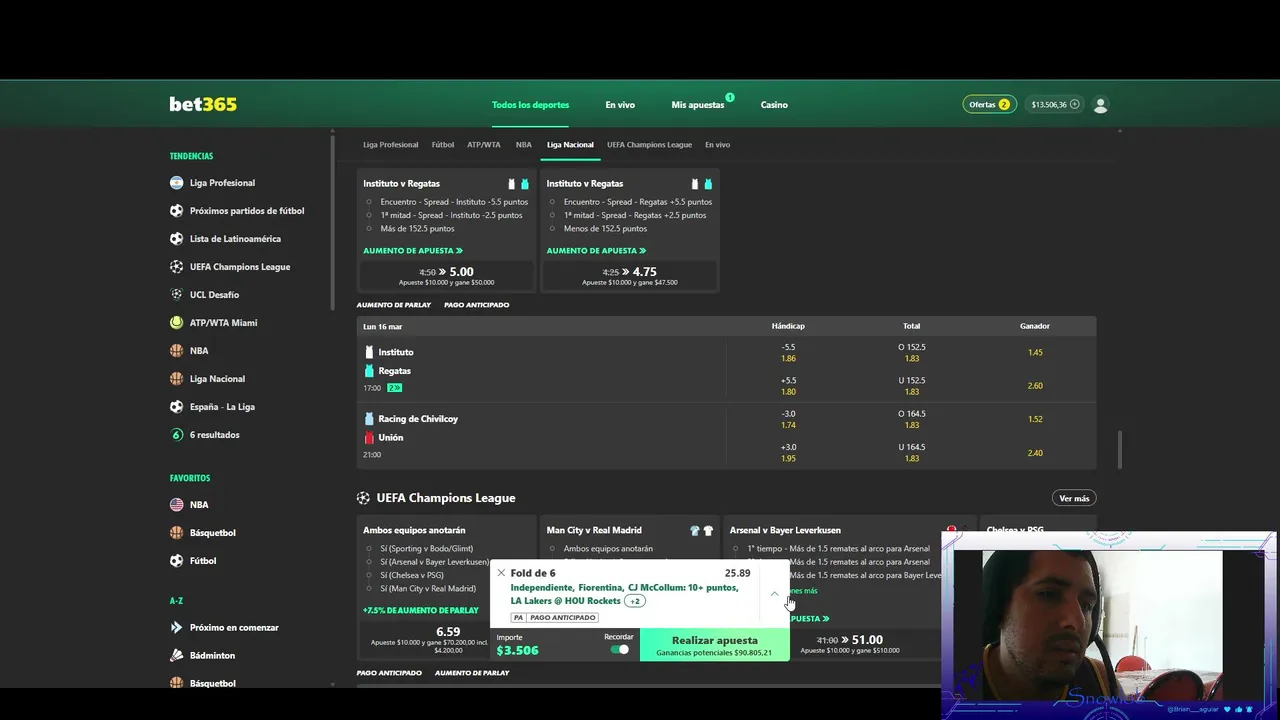Open Liga Profesional in the Tendencias sidebar

click(222, 183)
